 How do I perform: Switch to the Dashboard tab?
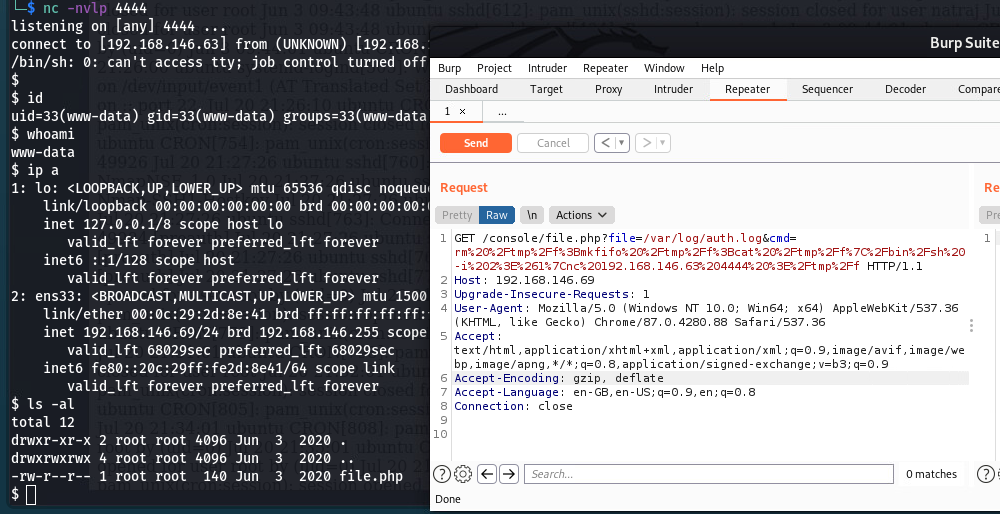(x=471, y=89)
